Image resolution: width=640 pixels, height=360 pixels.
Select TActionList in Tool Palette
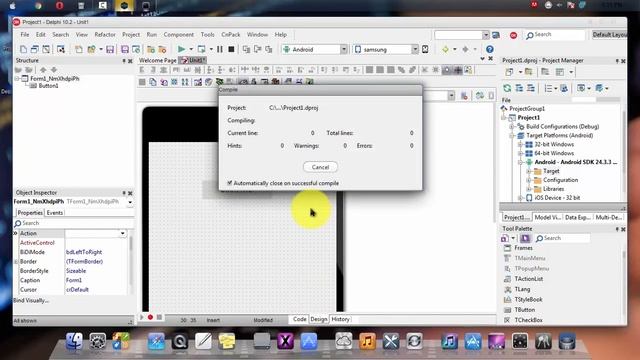pos(529,279)
